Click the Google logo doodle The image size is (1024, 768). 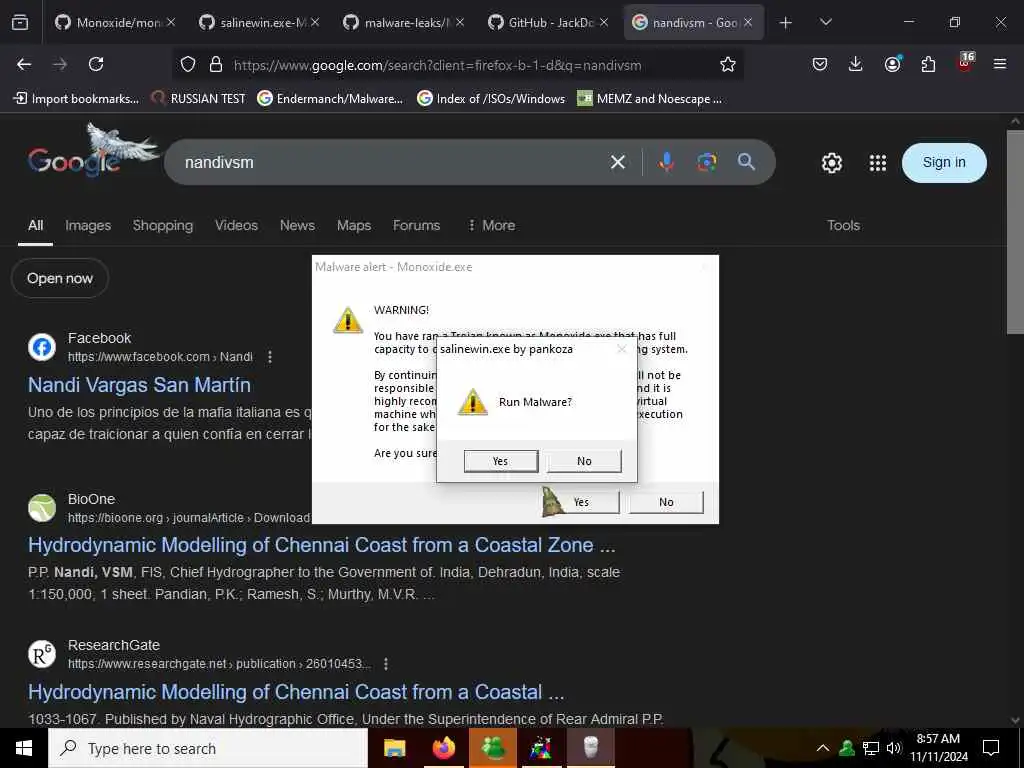coord(93,152)
